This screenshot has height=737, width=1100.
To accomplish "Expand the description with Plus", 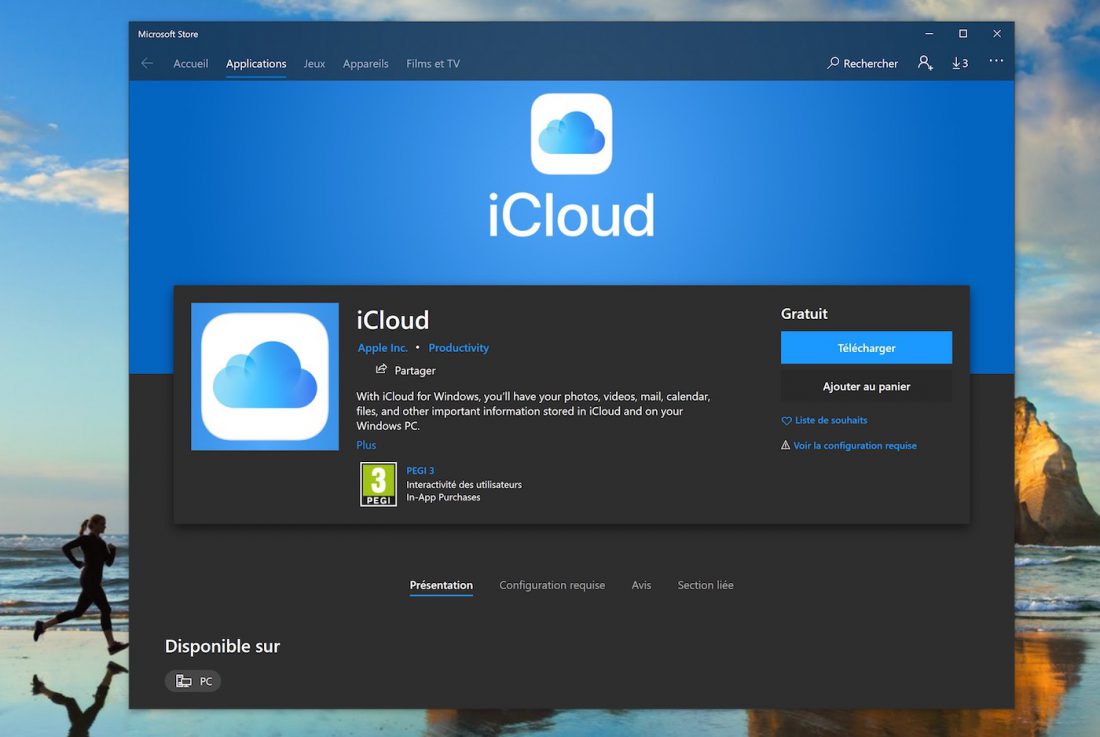I will [365, 444].
